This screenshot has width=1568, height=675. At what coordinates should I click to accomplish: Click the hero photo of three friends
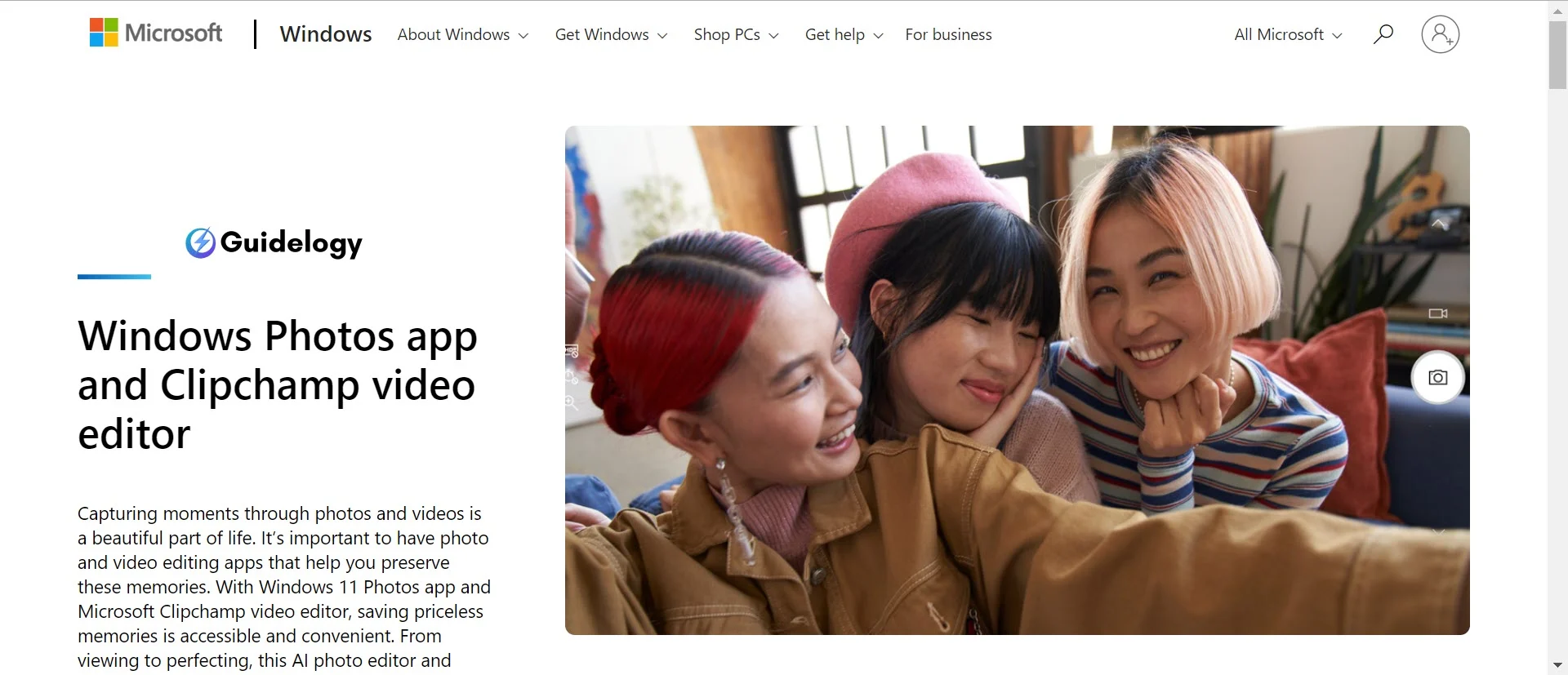coord(1017,380)
